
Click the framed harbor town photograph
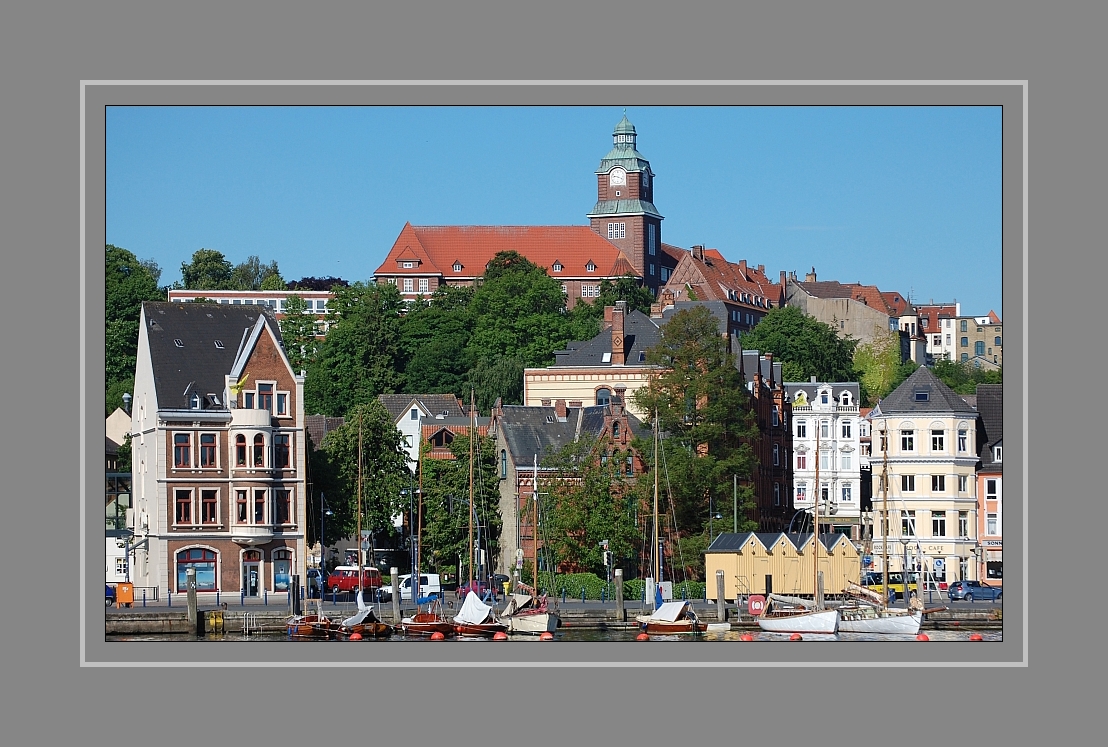(554, 373)
